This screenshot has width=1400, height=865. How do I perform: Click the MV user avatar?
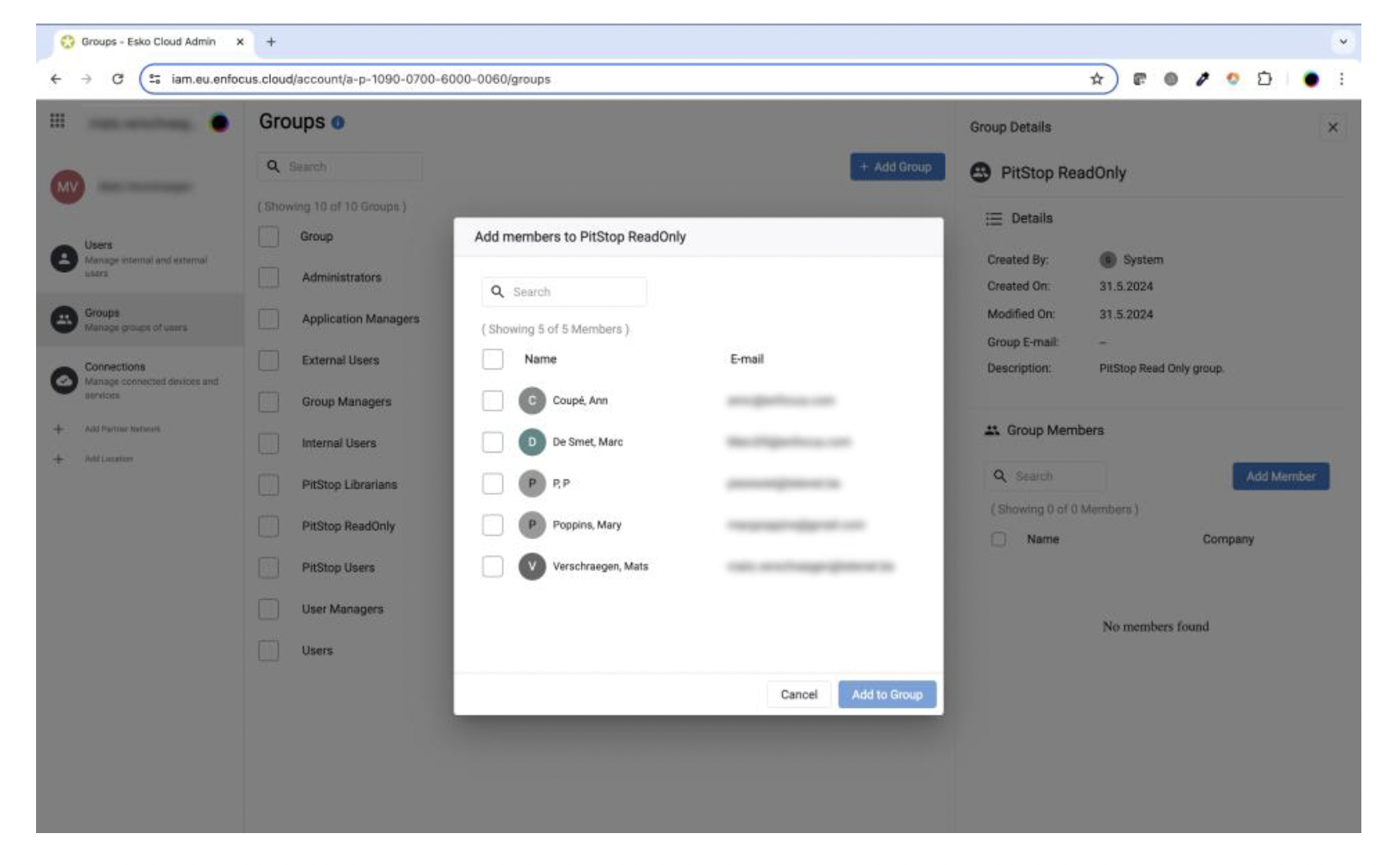coord(67,186)
